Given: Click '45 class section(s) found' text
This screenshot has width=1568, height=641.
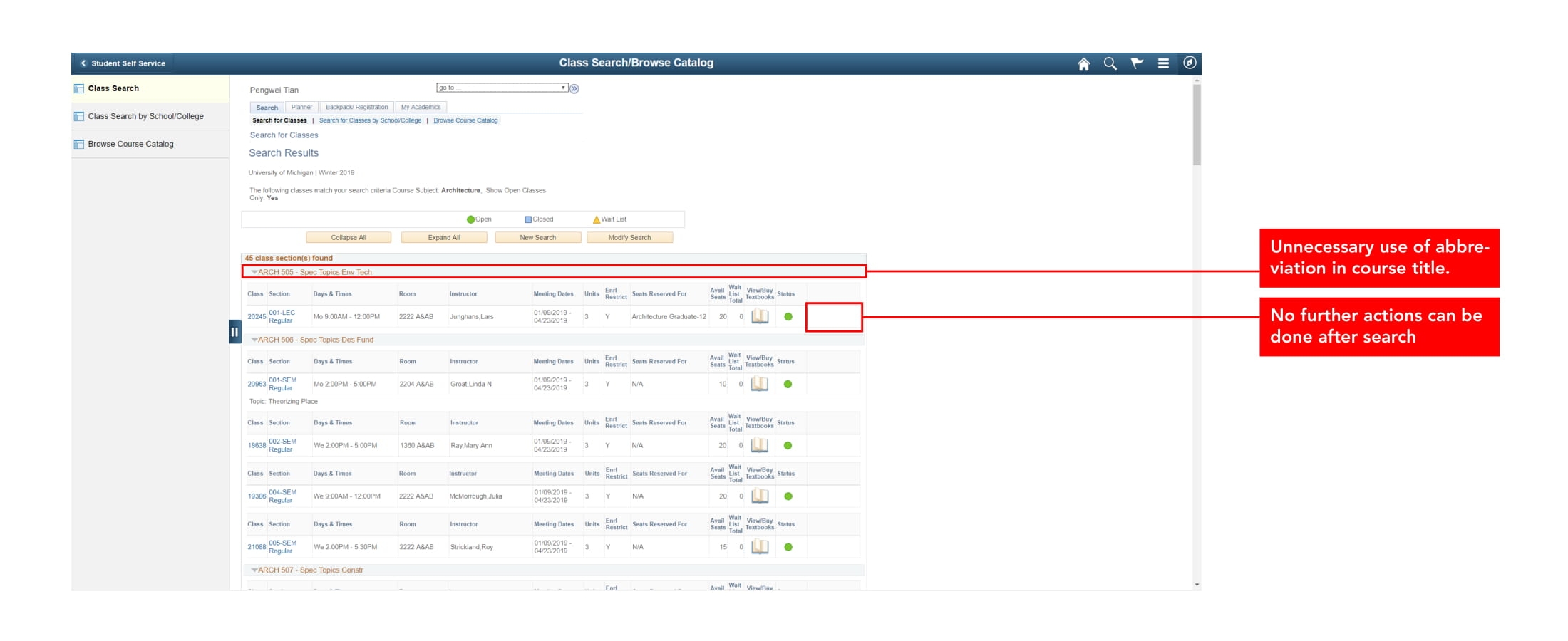Looking at the screenshot, I should coord(289,259).
